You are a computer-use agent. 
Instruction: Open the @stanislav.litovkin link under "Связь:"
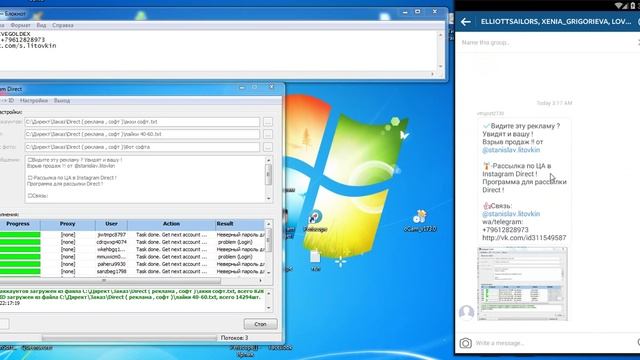511,214
